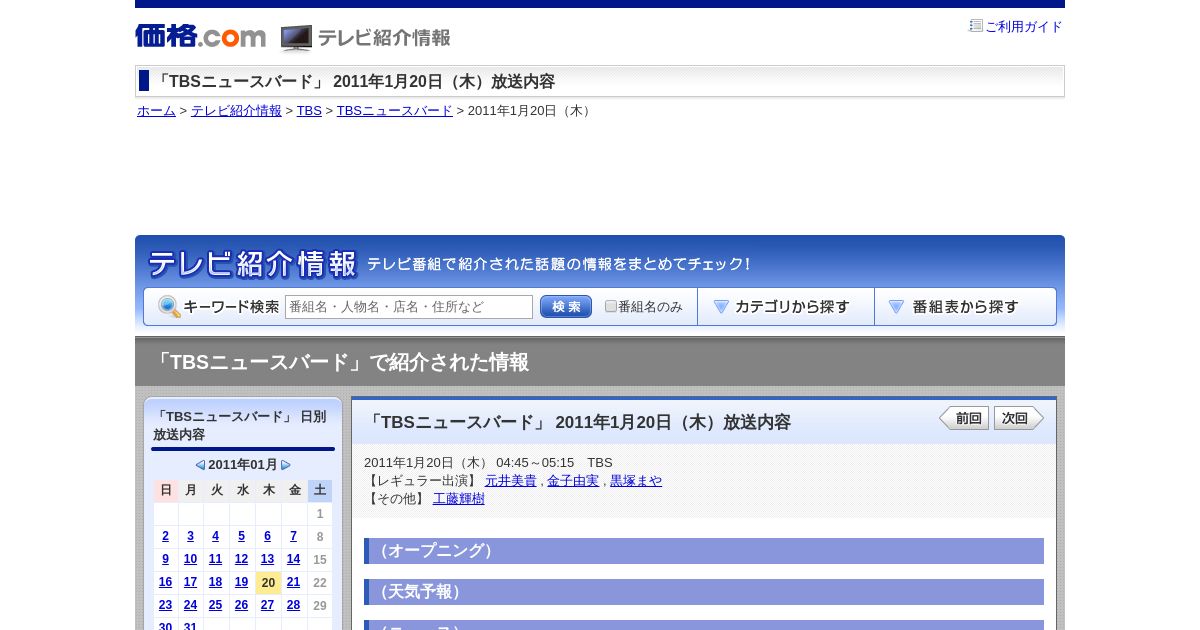Select calendar date 2
This screenshot has height=630, width=1200.
click(166, 536)
